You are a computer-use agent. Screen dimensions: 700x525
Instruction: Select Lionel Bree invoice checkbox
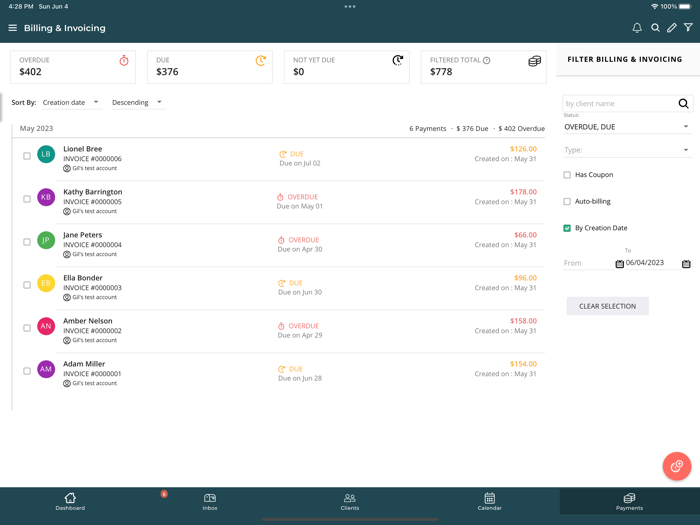pos(27,156)
